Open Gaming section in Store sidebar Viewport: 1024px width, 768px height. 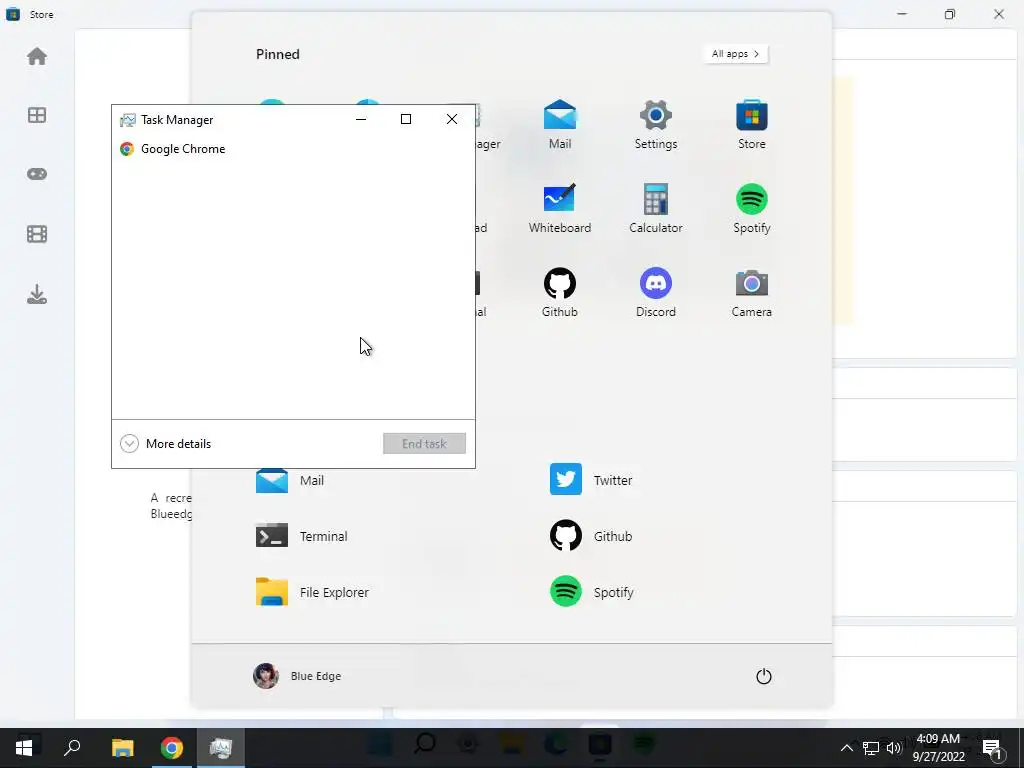coord(37,174)
